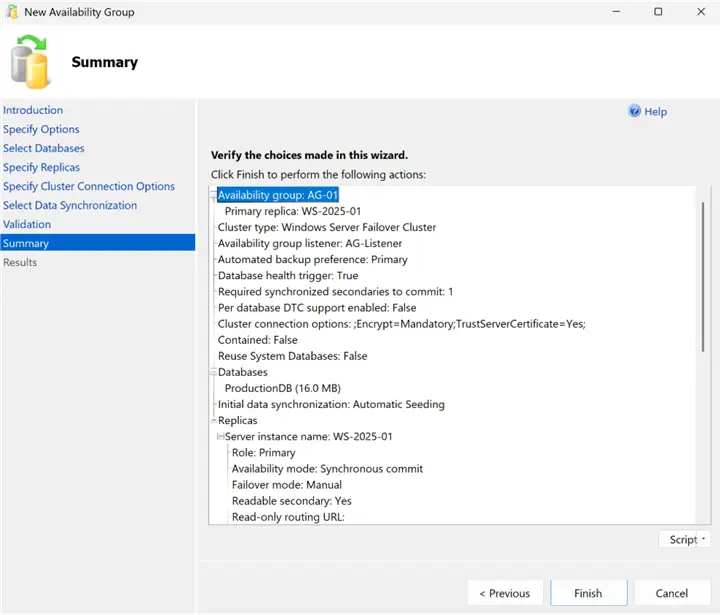The width and height of the screenshot is (720, 615).
Task: Select Database health trigger: True row
Action: (x=288, y=276)
